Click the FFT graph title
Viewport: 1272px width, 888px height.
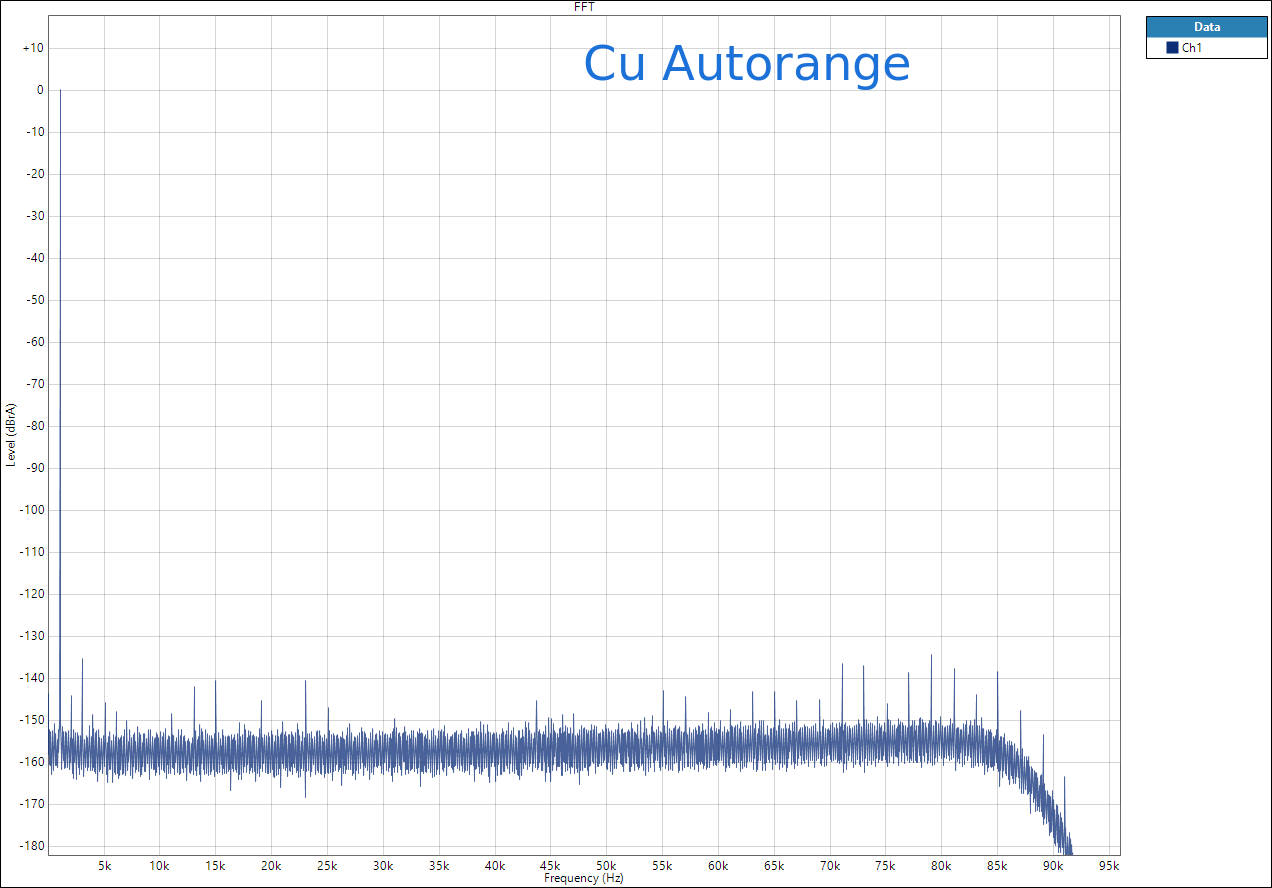point(585,7)
